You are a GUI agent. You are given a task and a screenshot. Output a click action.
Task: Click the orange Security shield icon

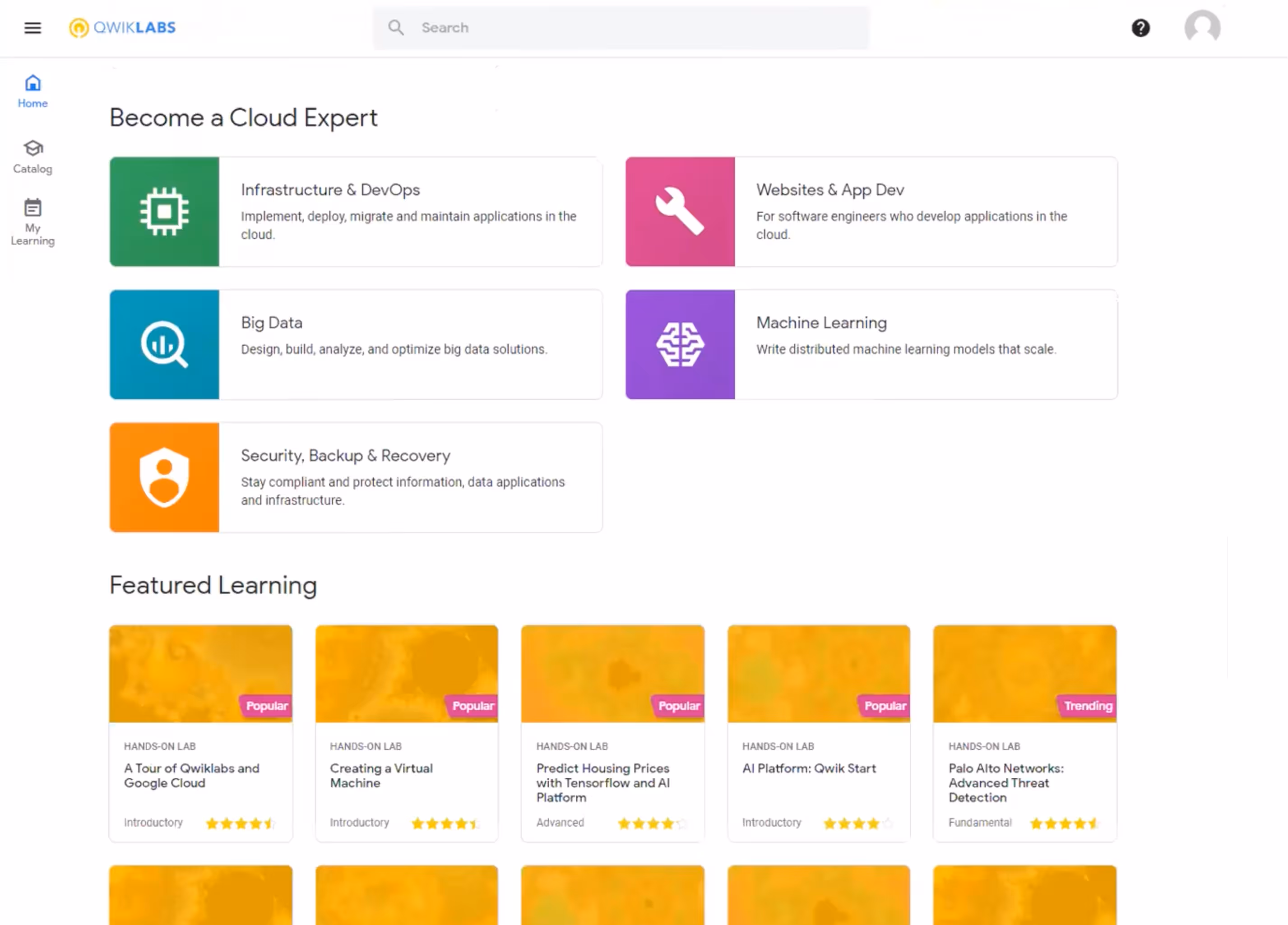click(x=164, y=477)
